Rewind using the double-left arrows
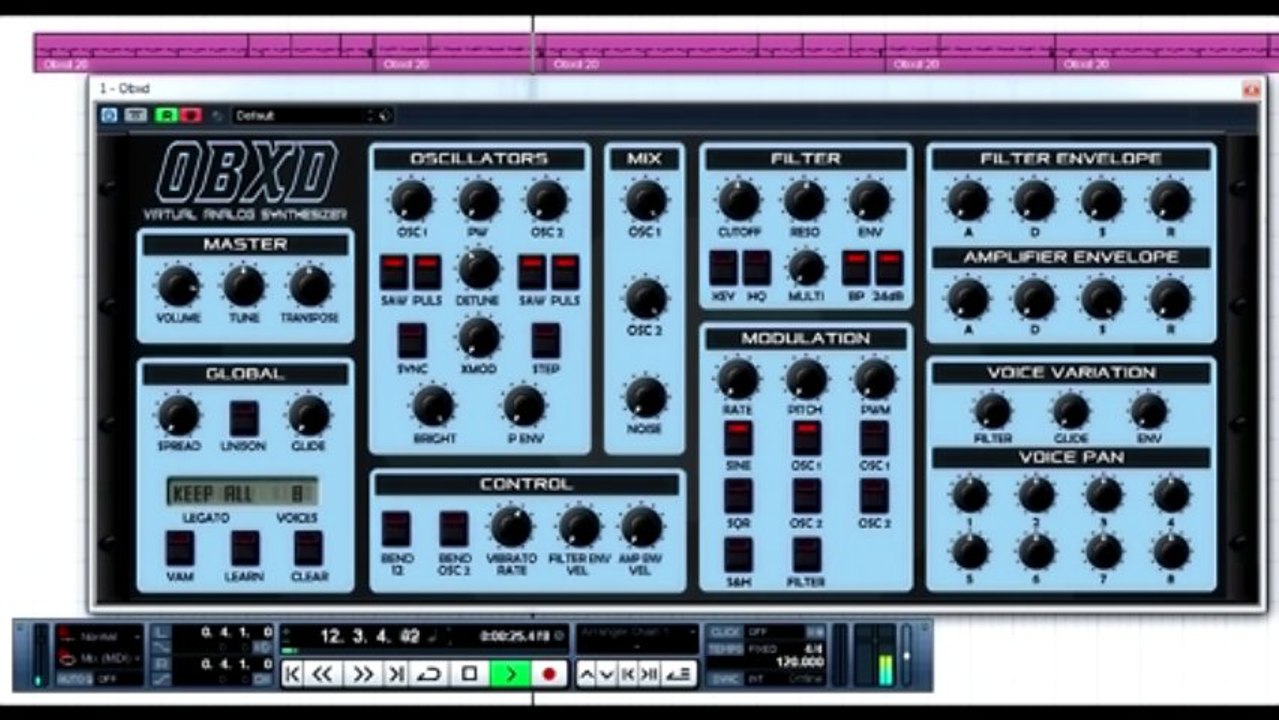The width and height of the screenshot is (1279, 720). (x=323, y=674)
